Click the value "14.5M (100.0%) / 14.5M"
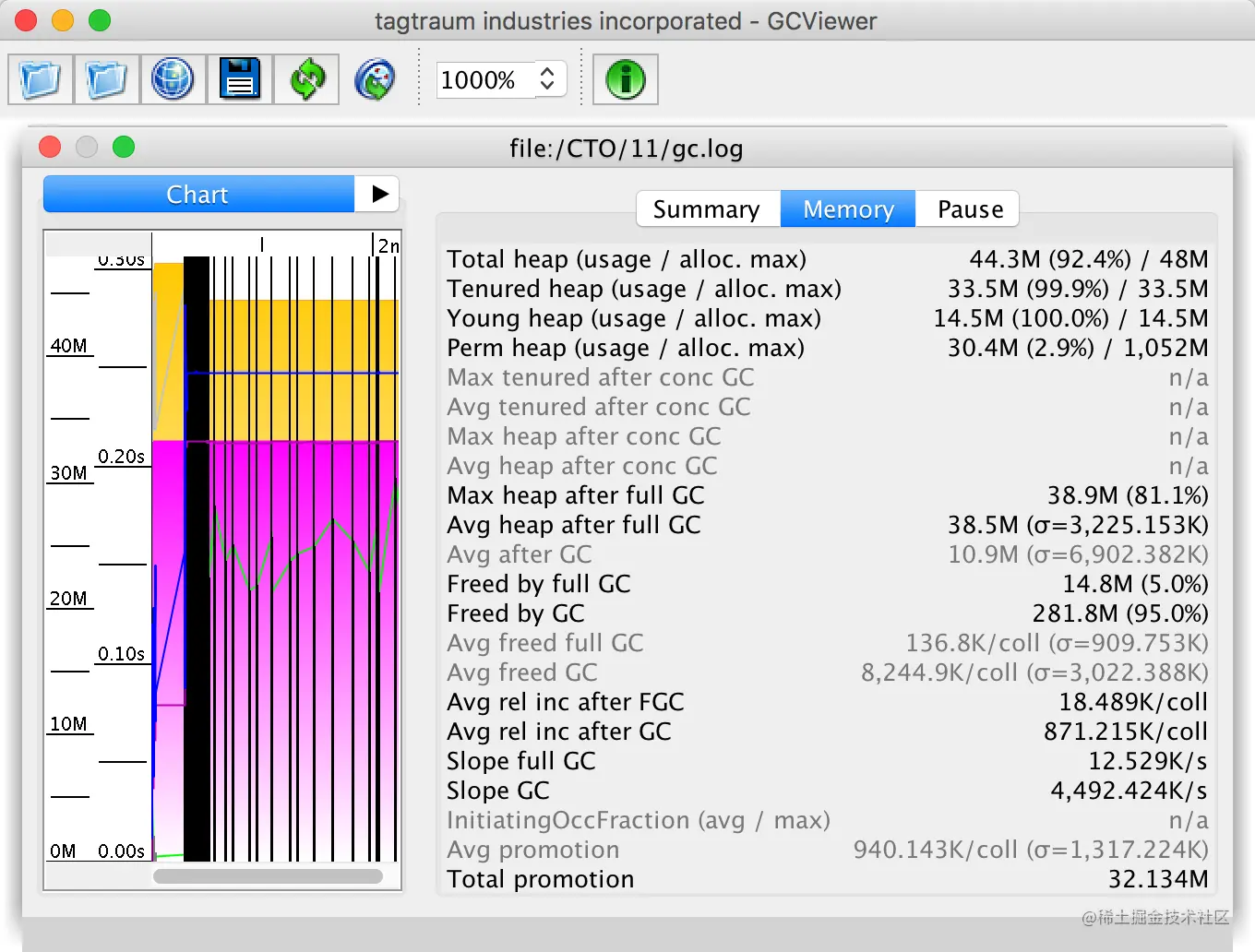The width and height of the screenshot is (1255, 952). click(x=1070, y=318)
